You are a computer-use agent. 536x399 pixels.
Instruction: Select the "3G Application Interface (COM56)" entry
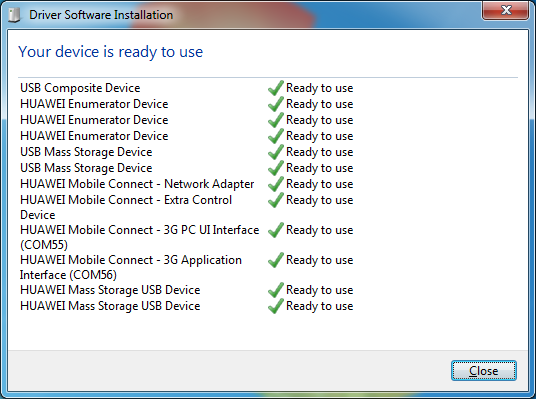coord(131,267)
